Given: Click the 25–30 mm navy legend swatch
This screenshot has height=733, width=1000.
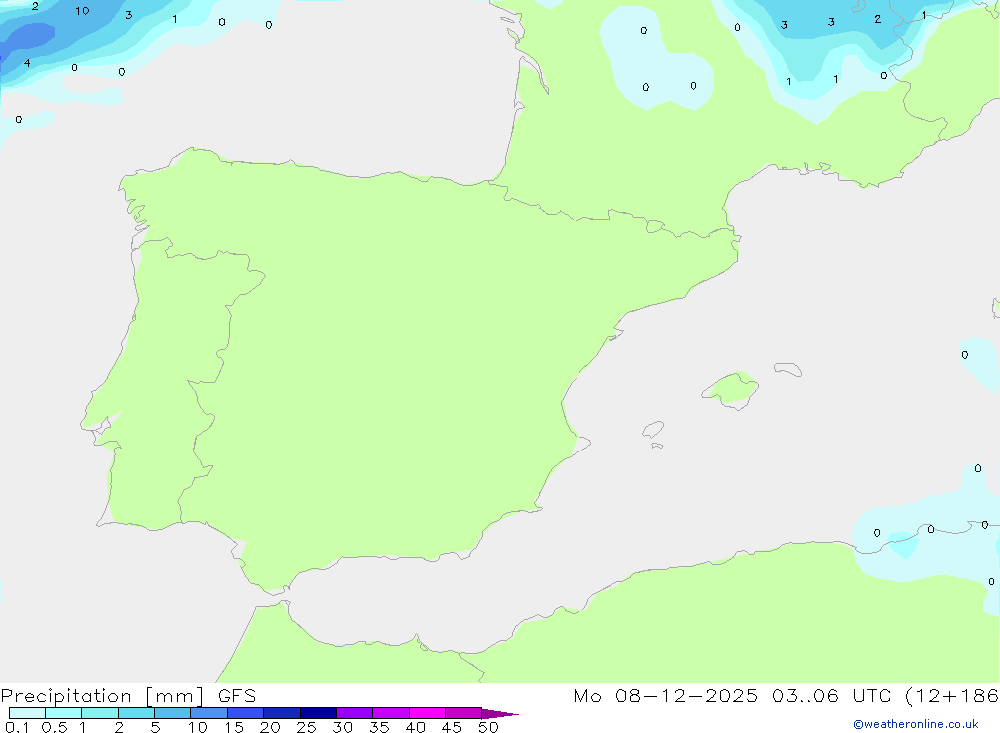Looking at the screenshot, I should point(318,713).
